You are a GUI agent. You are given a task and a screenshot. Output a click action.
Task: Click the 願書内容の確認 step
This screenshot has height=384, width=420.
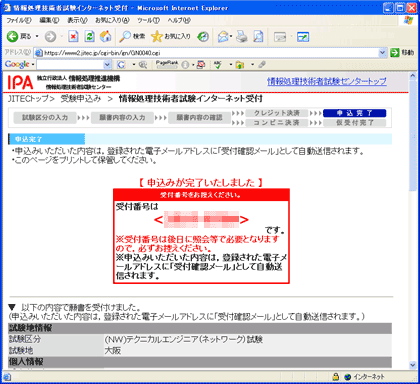click(199, 117)
